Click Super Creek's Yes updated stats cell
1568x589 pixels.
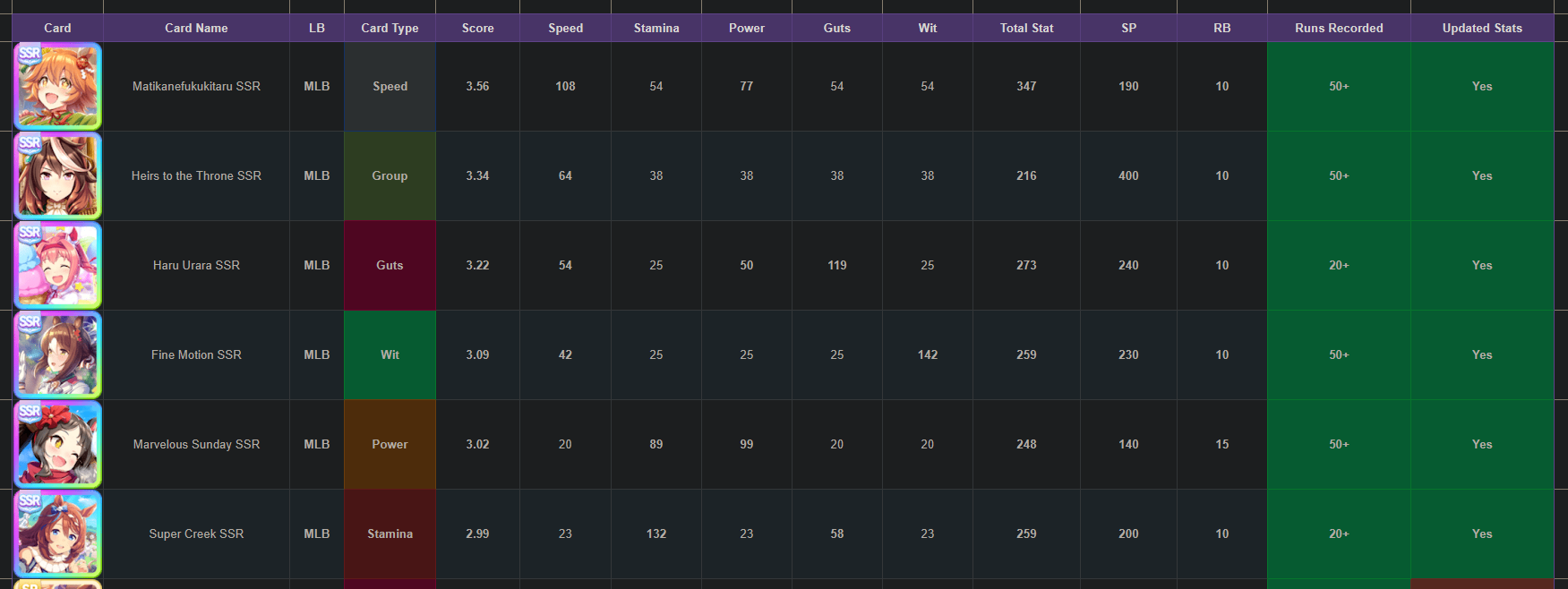tap(1482, 534)
